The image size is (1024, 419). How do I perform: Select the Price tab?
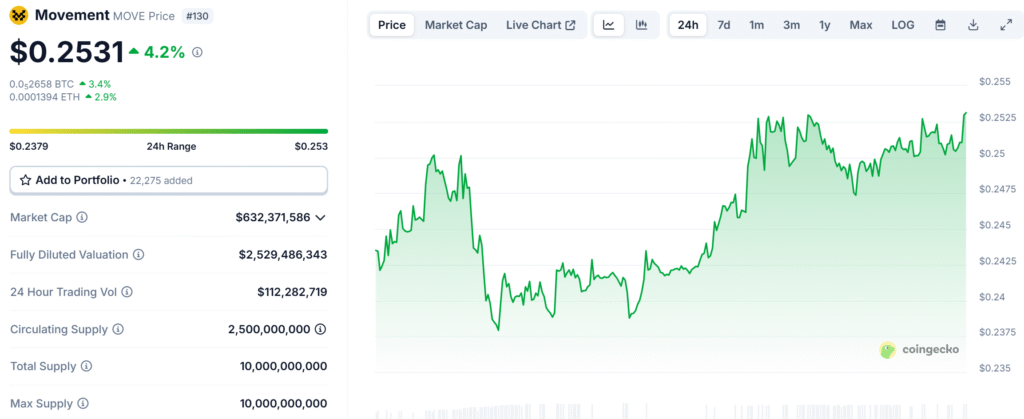pos(392,25)
